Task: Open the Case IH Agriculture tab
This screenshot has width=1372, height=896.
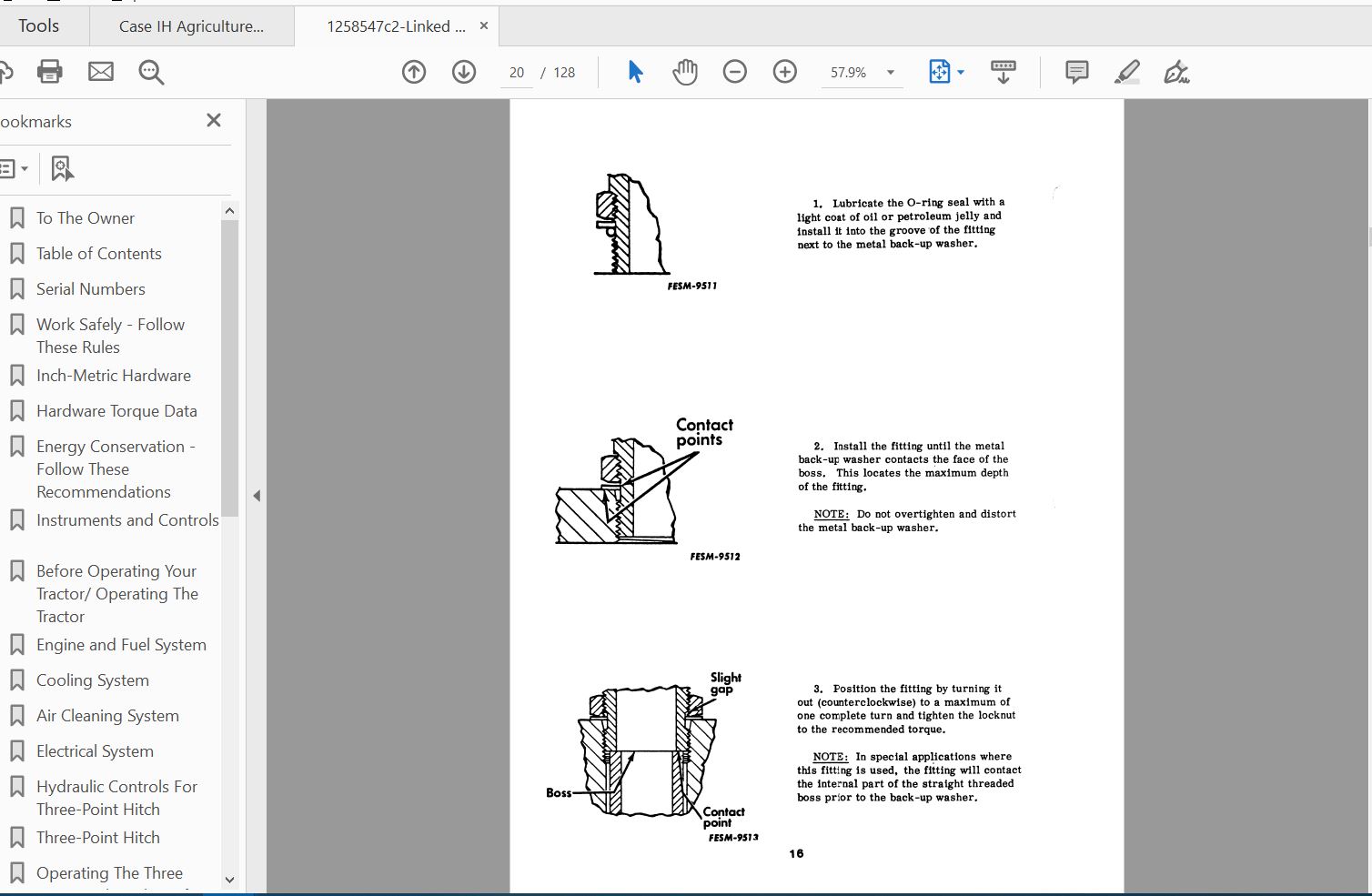Action: [192, 25]
